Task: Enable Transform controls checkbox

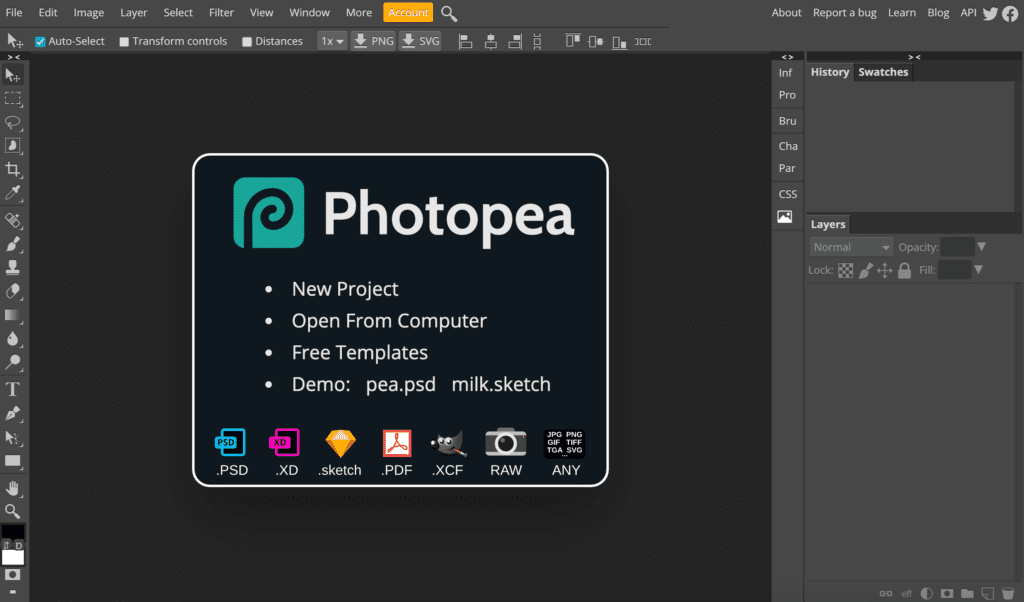Action: point(124,42)
